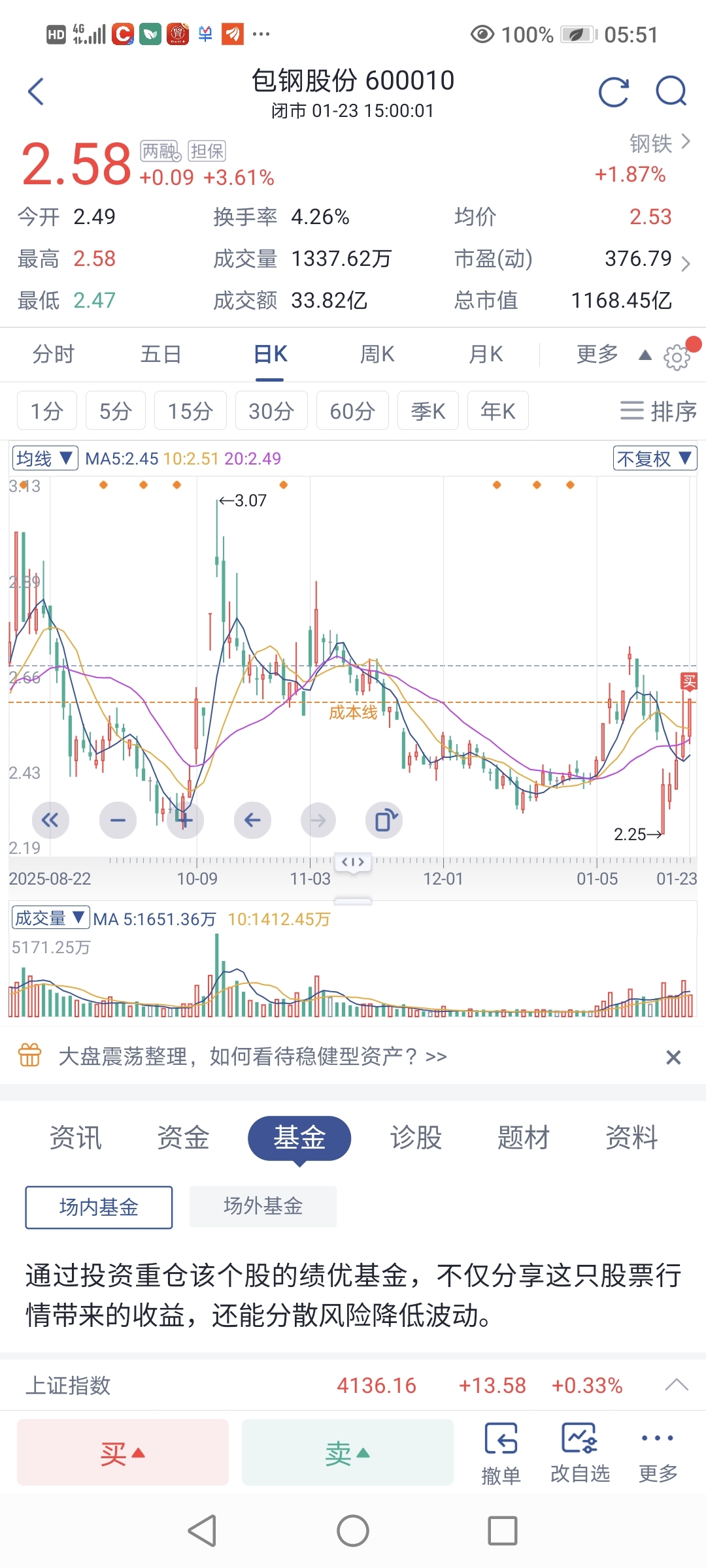Switch to 场外基金 option

tap(263, 1206)
